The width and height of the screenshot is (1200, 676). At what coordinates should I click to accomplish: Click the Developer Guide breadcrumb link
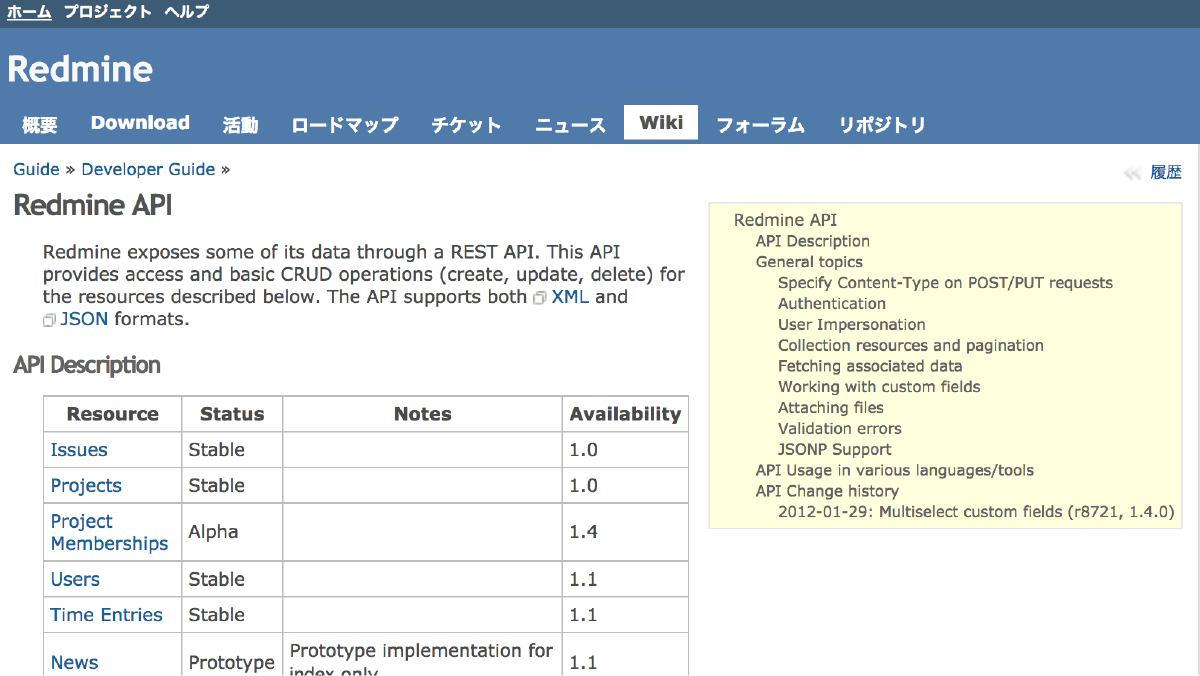click(x=148, y=170)
